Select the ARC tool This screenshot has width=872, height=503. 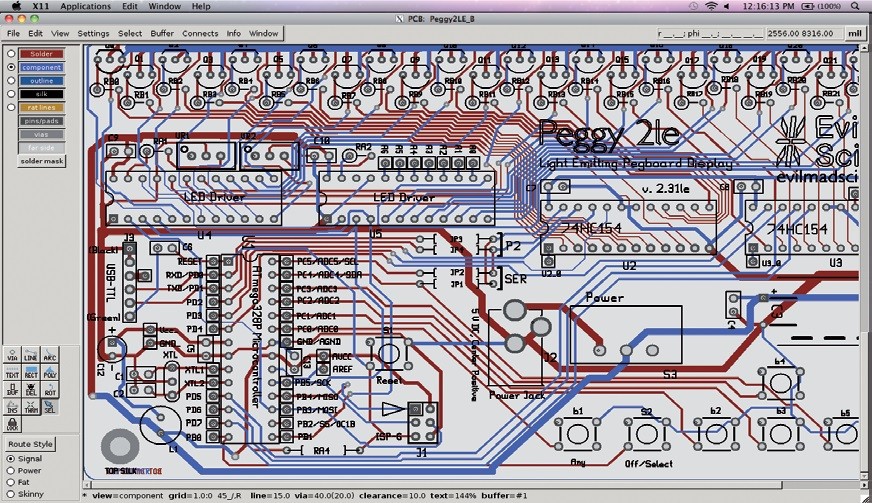click(49, 355)
